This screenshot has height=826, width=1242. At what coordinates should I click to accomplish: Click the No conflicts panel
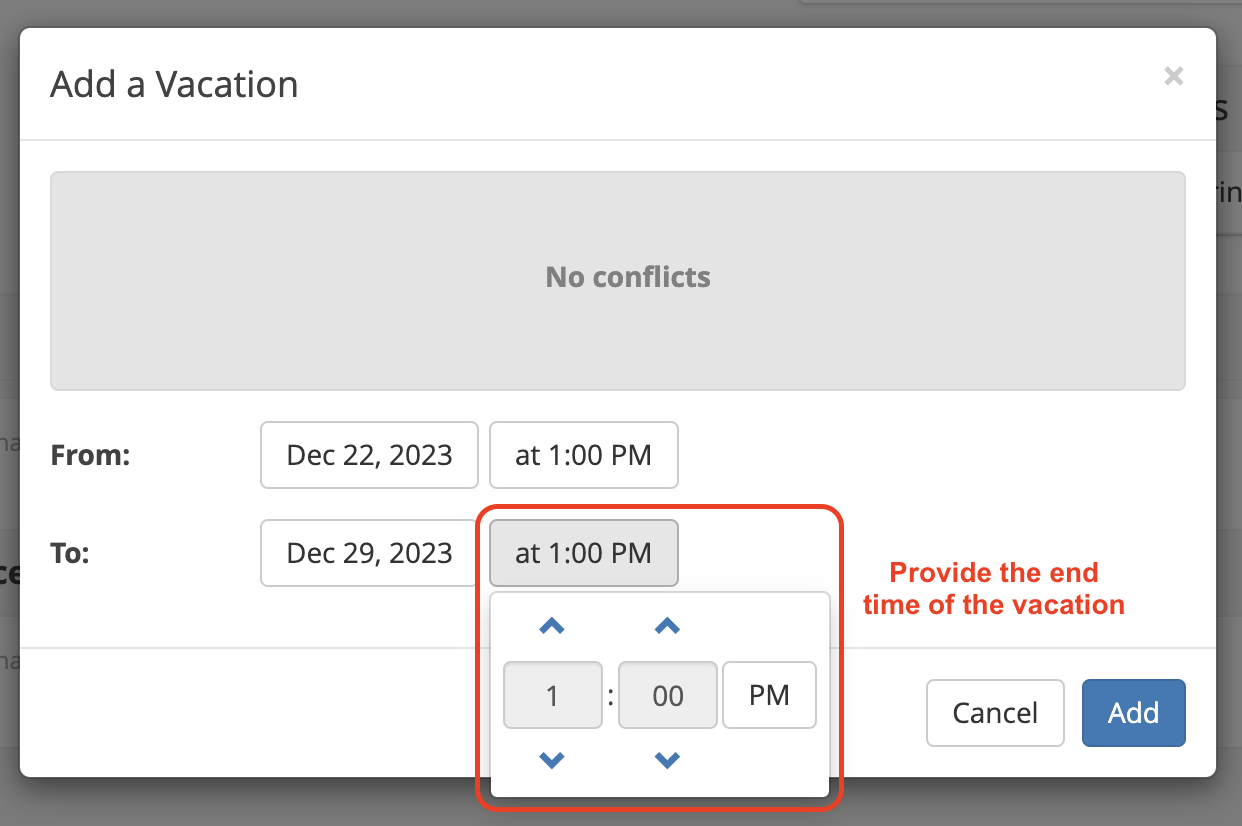pyautogui.click(x=618, y=281)
